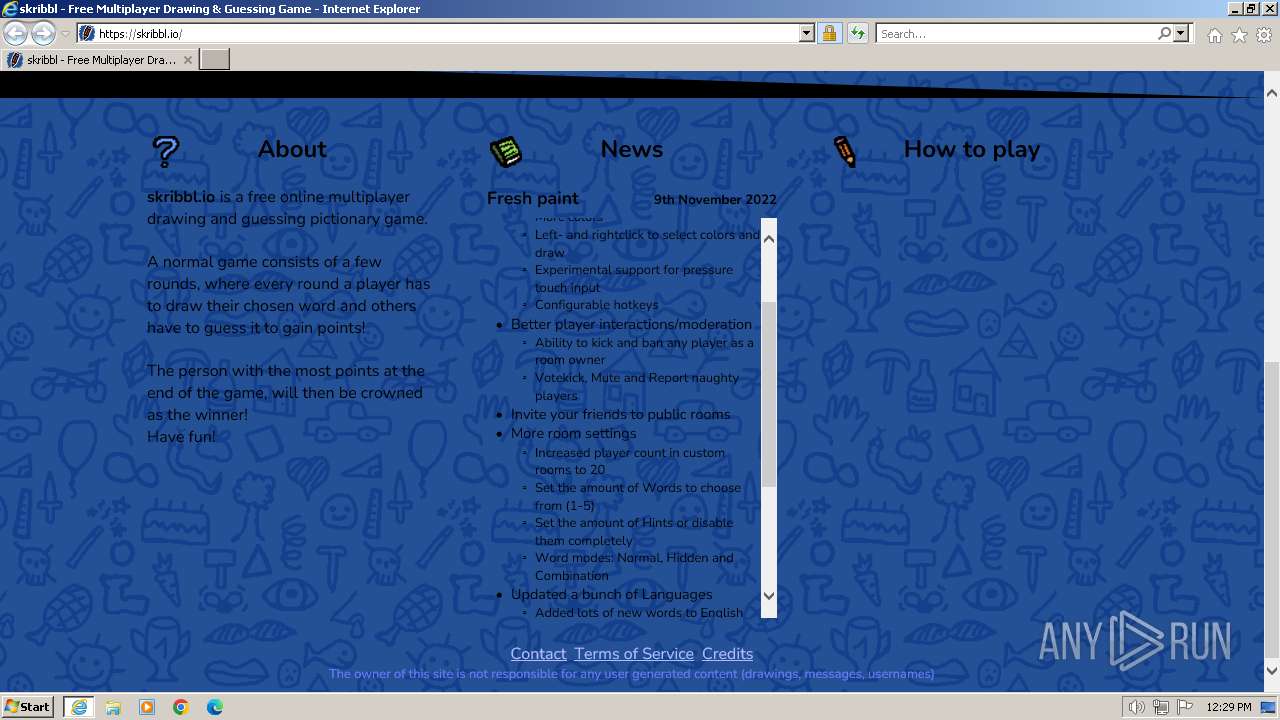1280x720 pixels.
Task: Click the How to play heading
Action: point(972,149)
